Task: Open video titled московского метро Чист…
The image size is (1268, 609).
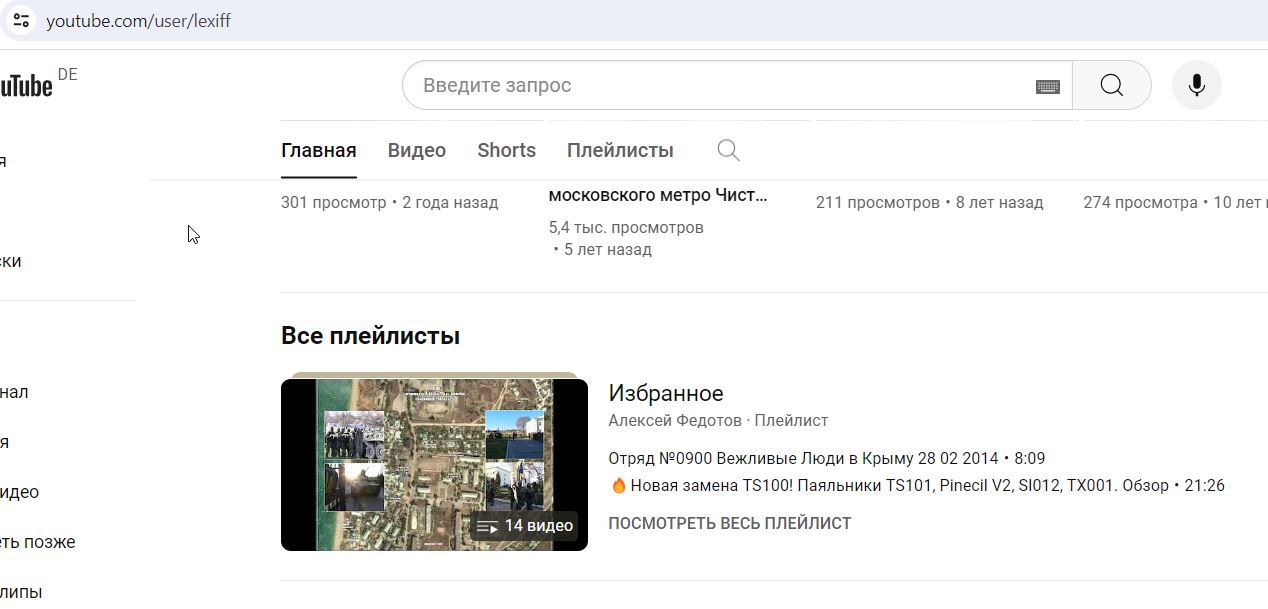Action: click(x=658, y=195)
